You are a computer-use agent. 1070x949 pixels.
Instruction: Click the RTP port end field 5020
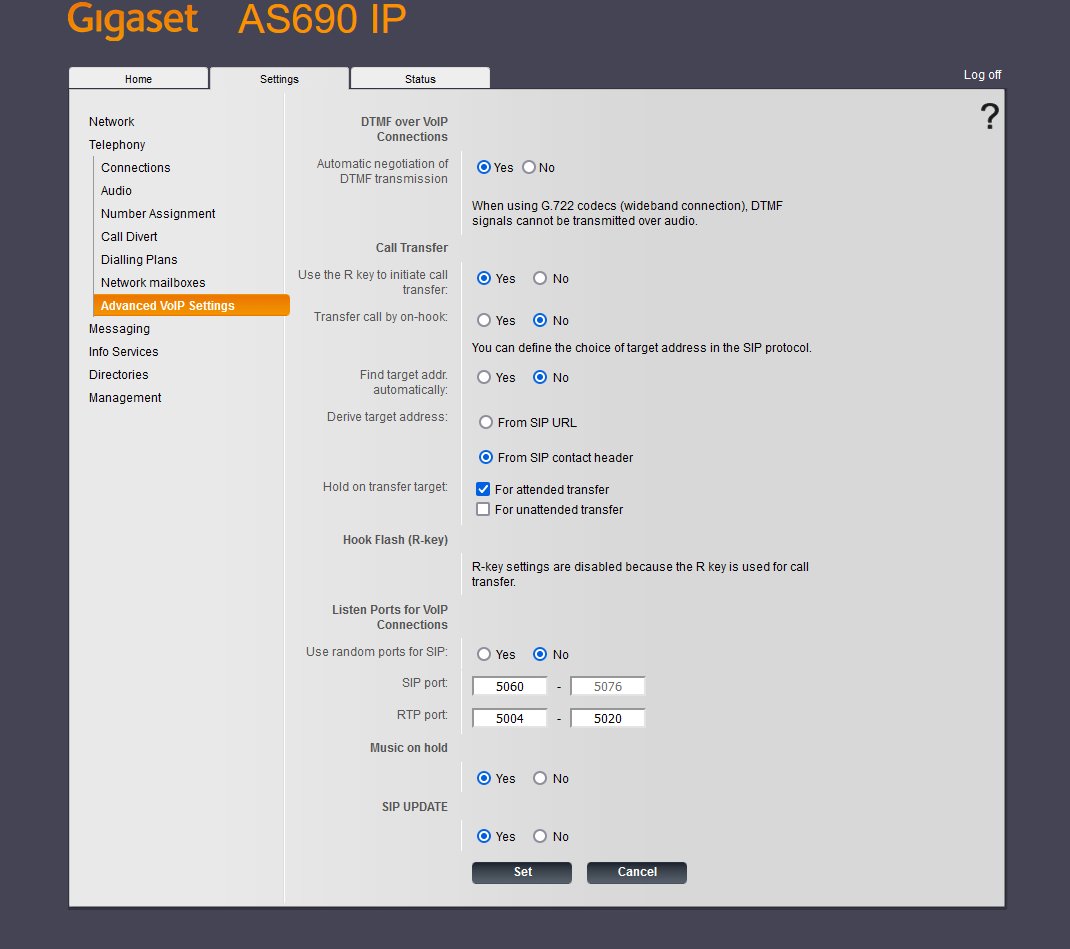607,718
